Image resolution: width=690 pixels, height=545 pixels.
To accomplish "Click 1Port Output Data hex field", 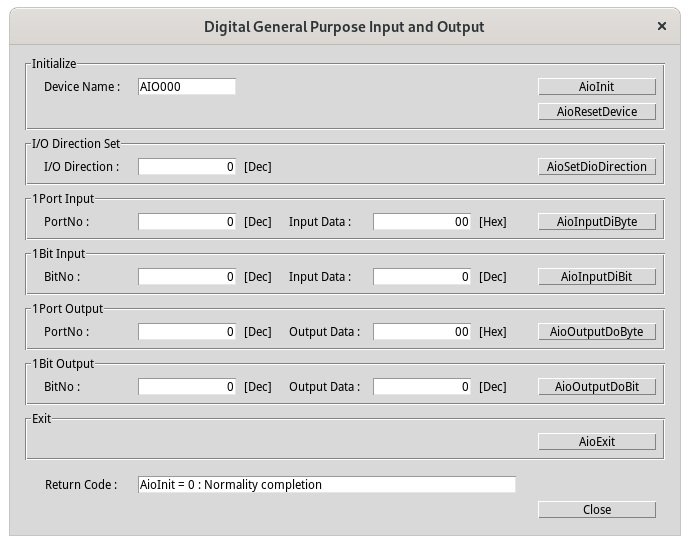I will point(422,332).
